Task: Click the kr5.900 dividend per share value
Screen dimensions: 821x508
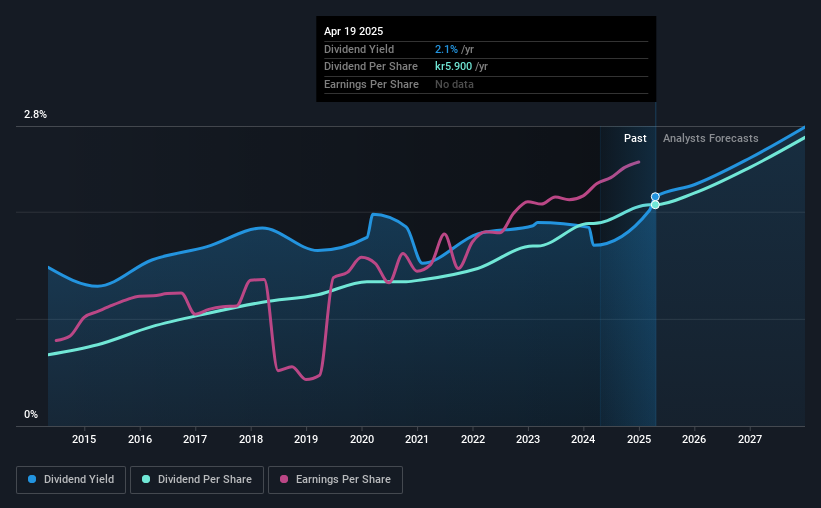Action: pos(453,67)
